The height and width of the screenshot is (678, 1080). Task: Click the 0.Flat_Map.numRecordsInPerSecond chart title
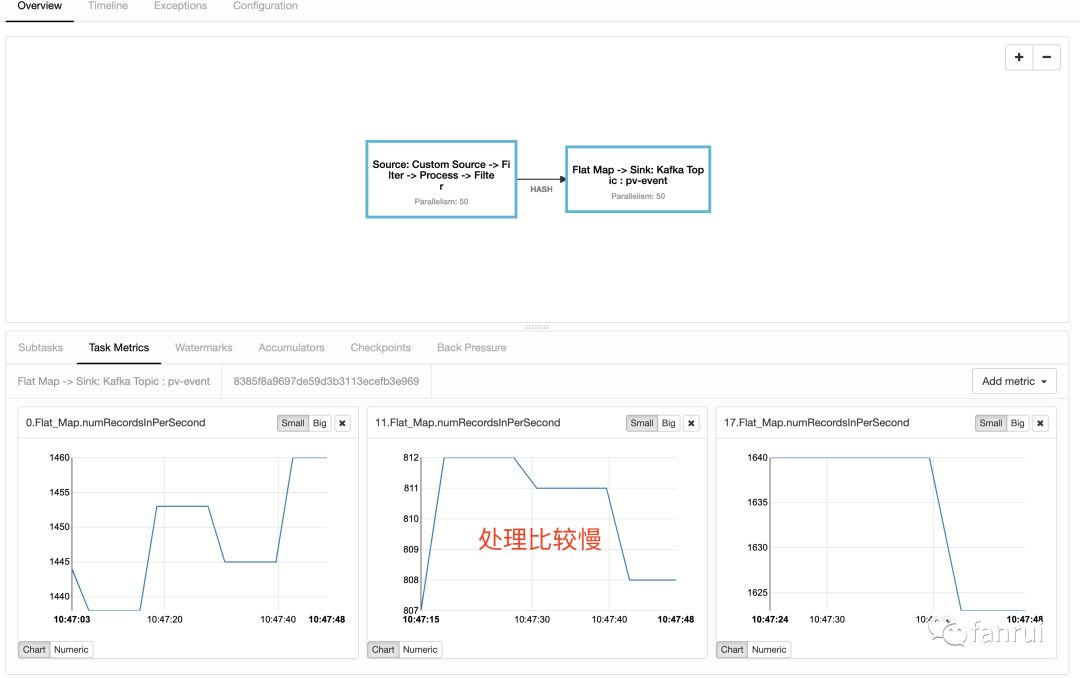click(116, 422)
